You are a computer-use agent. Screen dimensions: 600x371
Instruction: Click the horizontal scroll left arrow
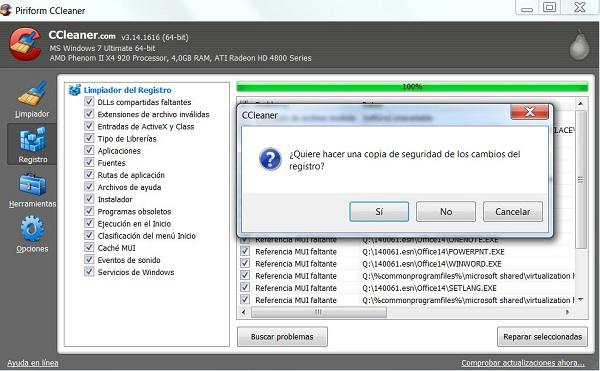[x=244, y=312]
